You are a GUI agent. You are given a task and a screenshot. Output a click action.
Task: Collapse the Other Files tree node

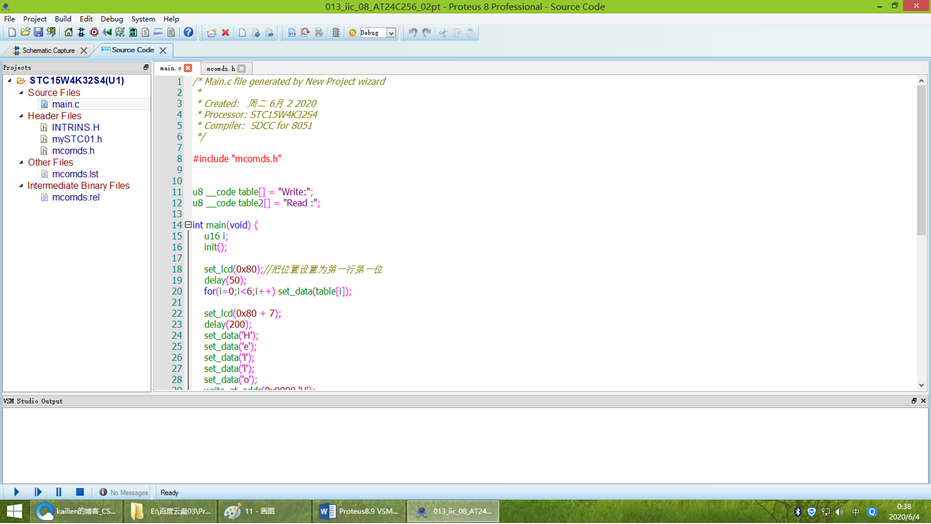pyautogui.click(x=21, y=162)
